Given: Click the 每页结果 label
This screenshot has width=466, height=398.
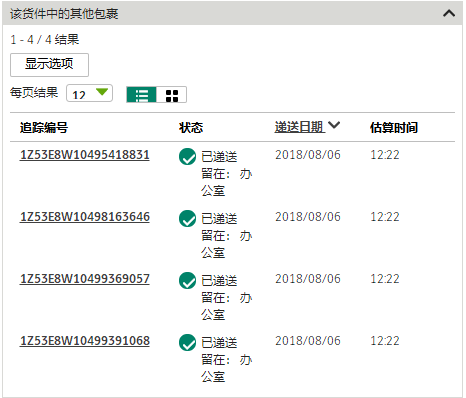Looking at the screenshot, I should [34, 92].
